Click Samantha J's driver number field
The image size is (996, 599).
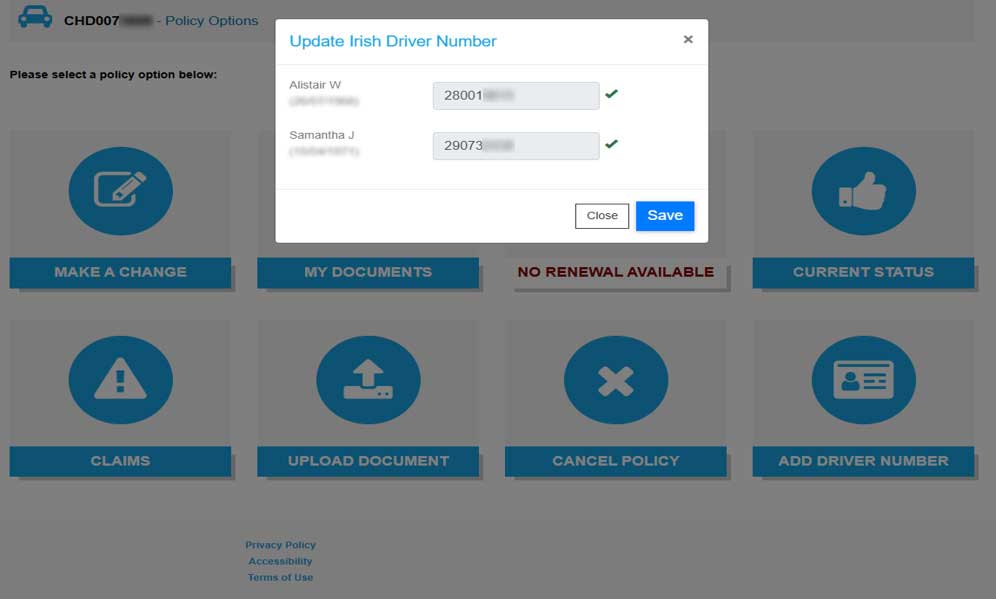click(515, 145)
